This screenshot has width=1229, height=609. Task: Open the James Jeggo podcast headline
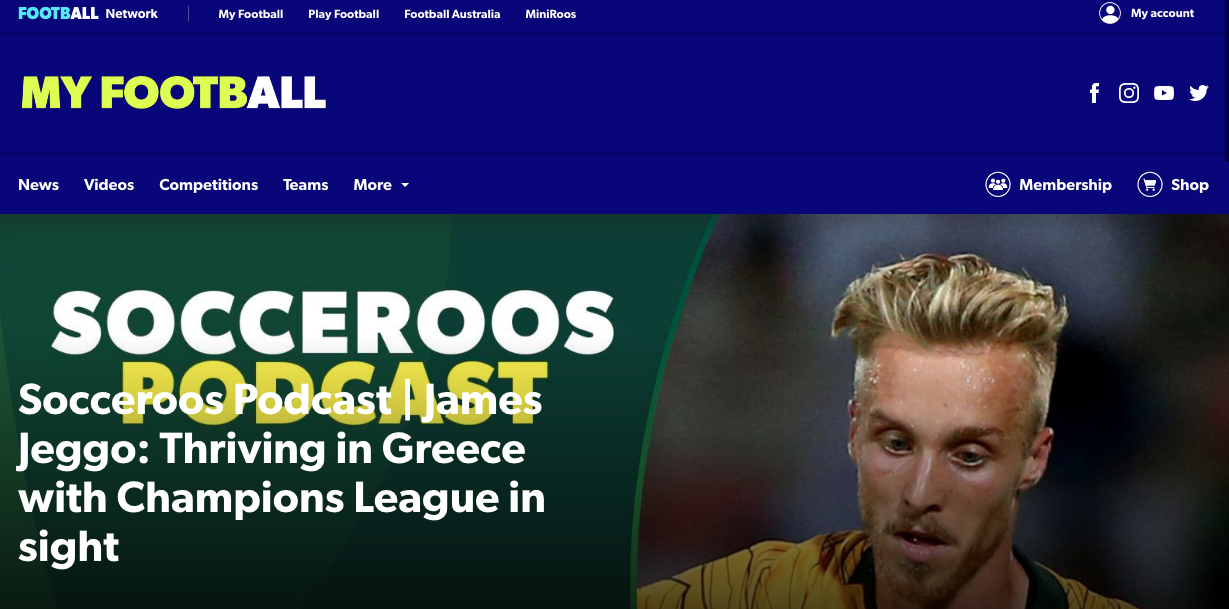282,473
